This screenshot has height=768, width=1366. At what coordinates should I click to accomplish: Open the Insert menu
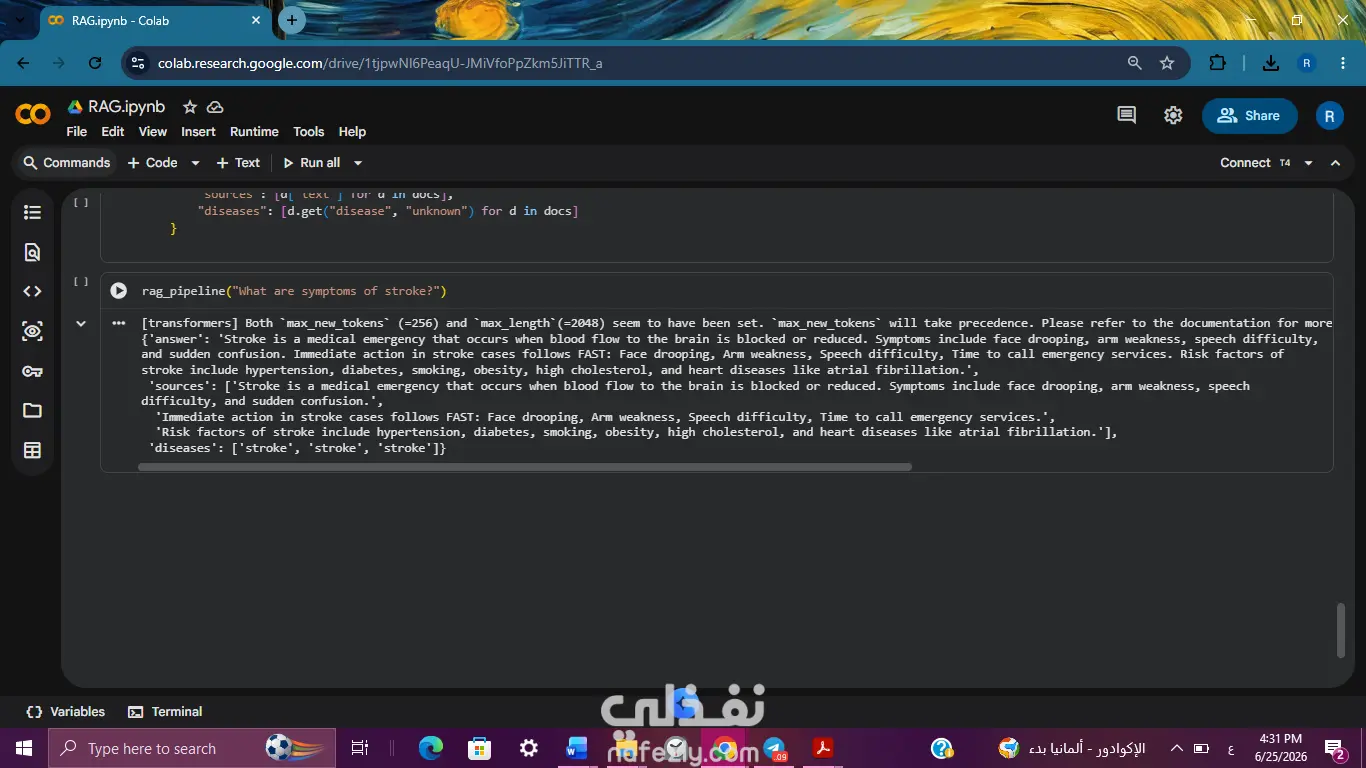click(198, 131)
